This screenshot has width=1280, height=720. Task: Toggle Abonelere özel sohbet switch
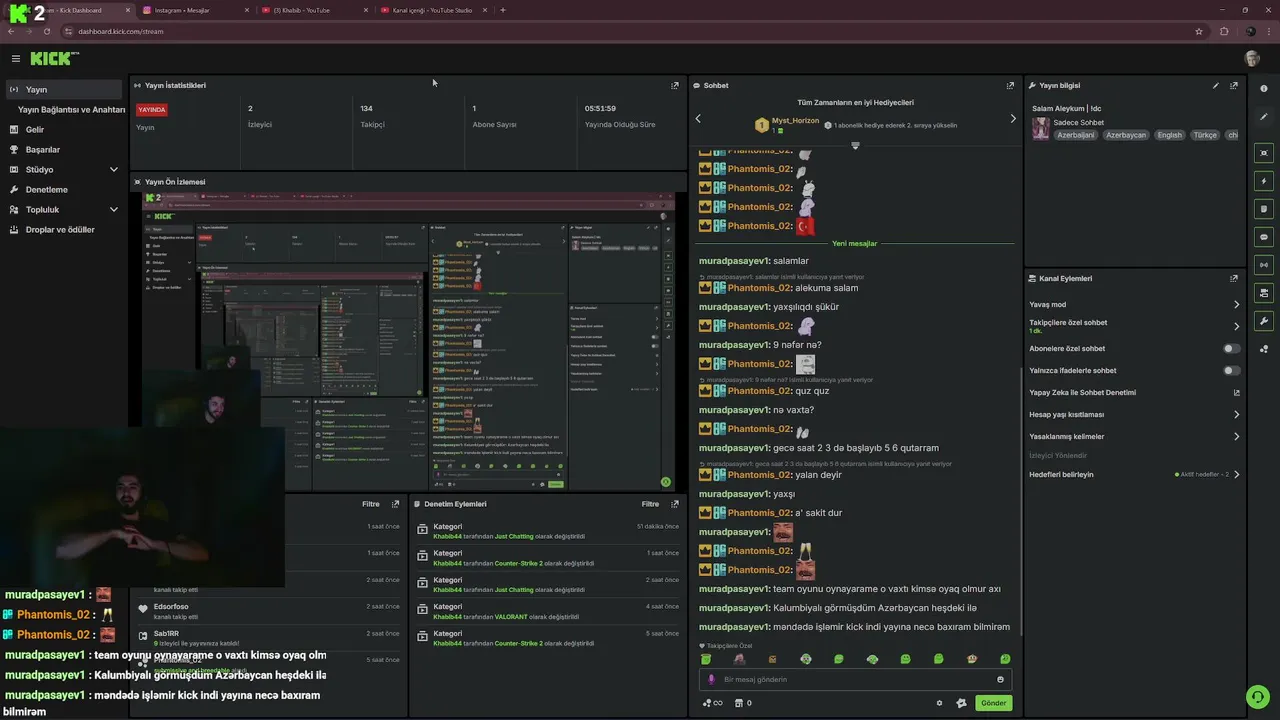(x=1232, y=349)
